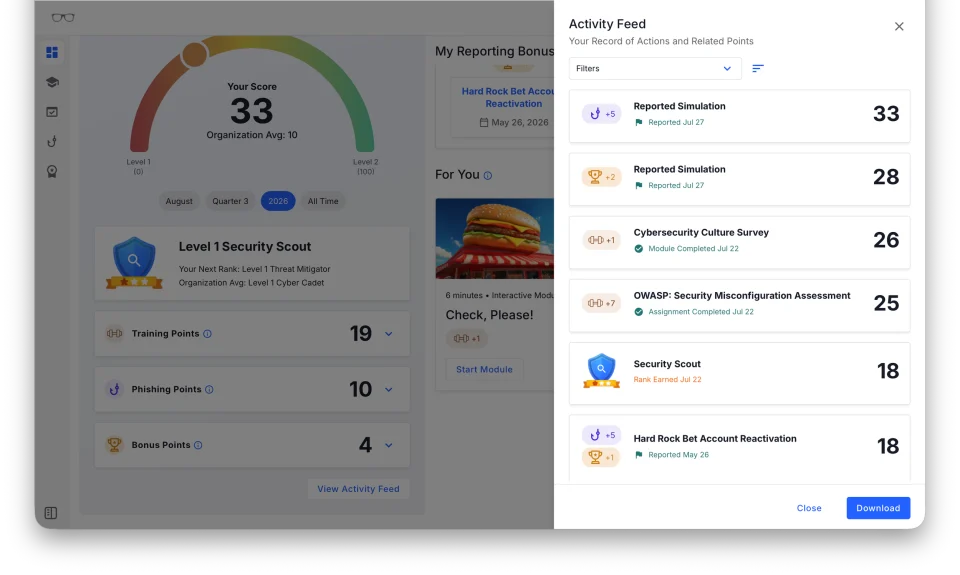Open Hard Rock Bet Account Reactivation bonus link

click(x=508, y=97)
